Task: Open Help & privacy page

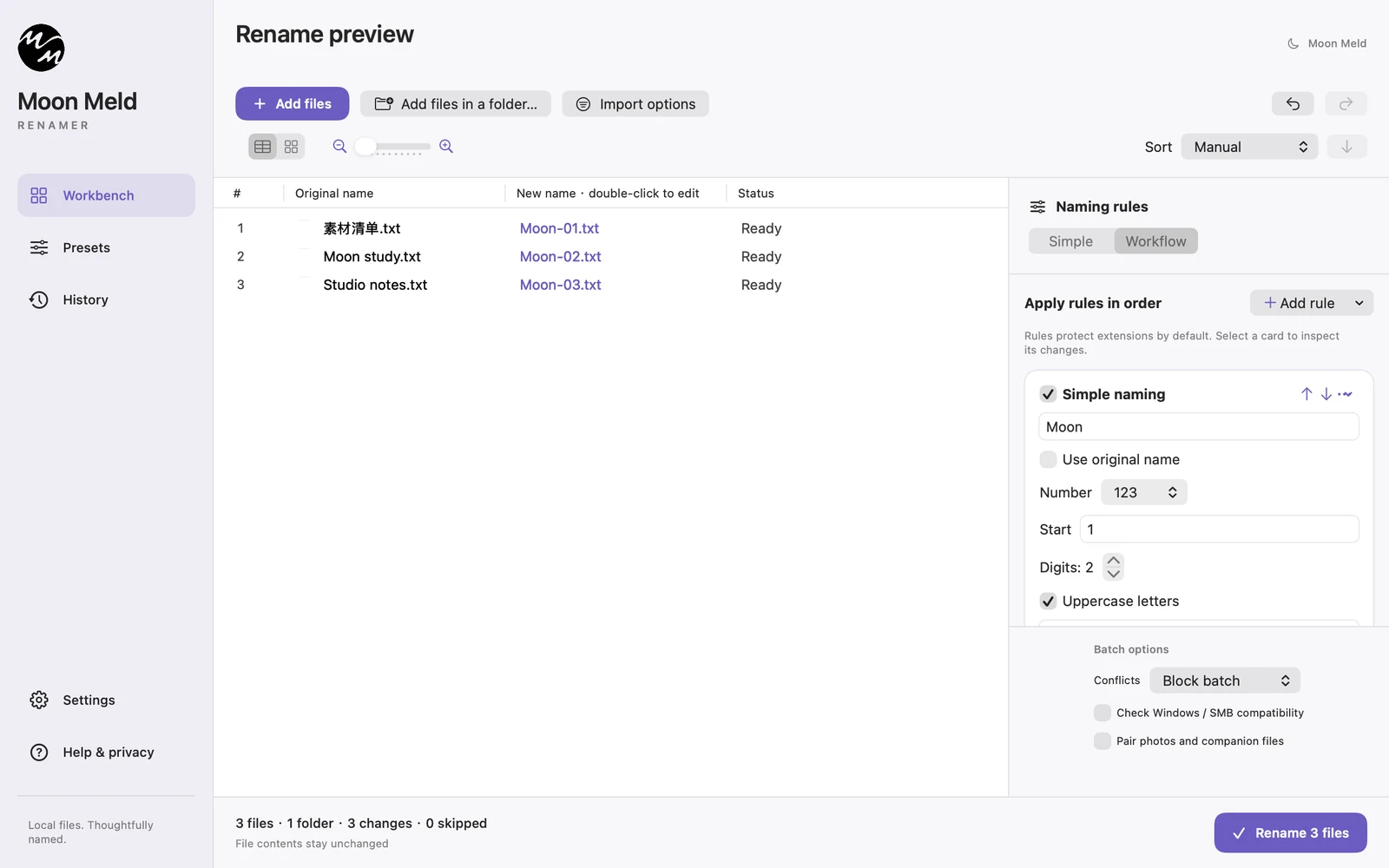Action: (106, 752)
